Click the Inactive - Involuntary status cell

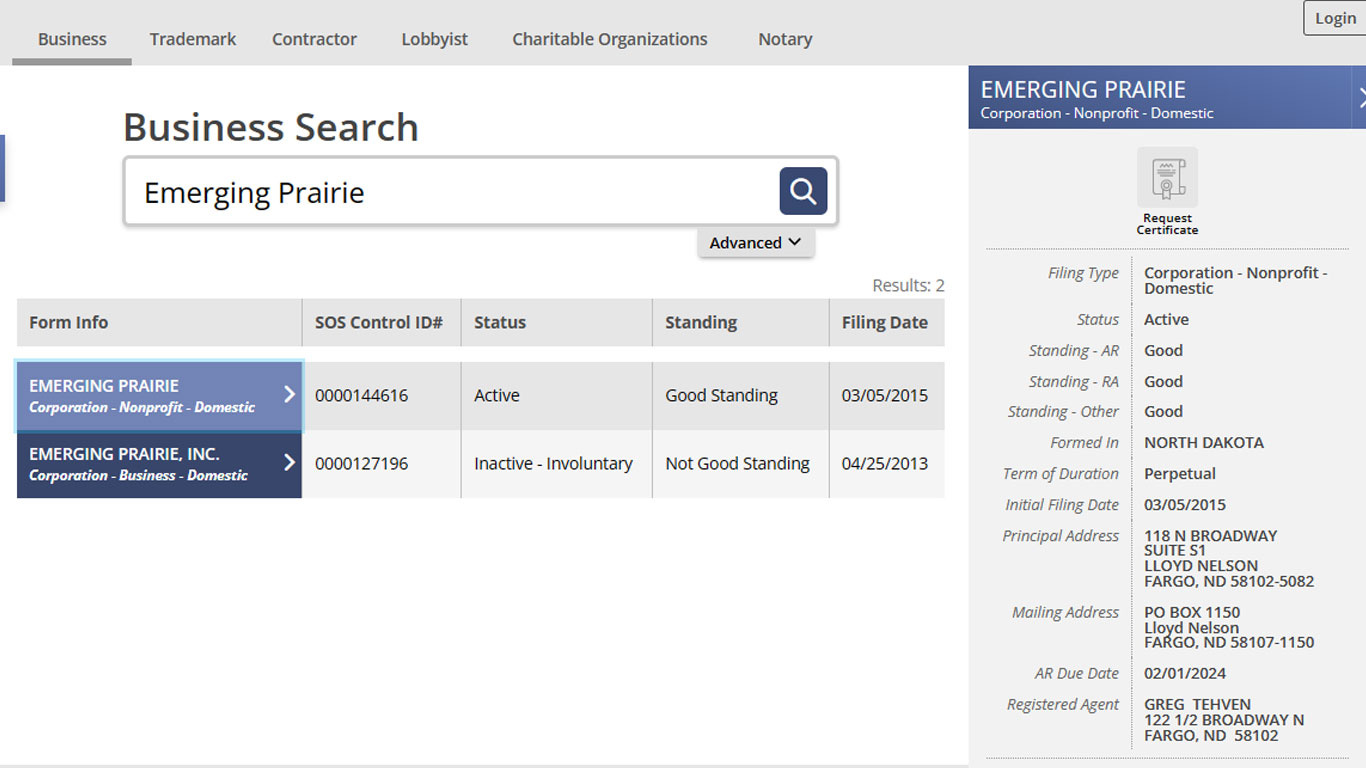pos(556,464)
